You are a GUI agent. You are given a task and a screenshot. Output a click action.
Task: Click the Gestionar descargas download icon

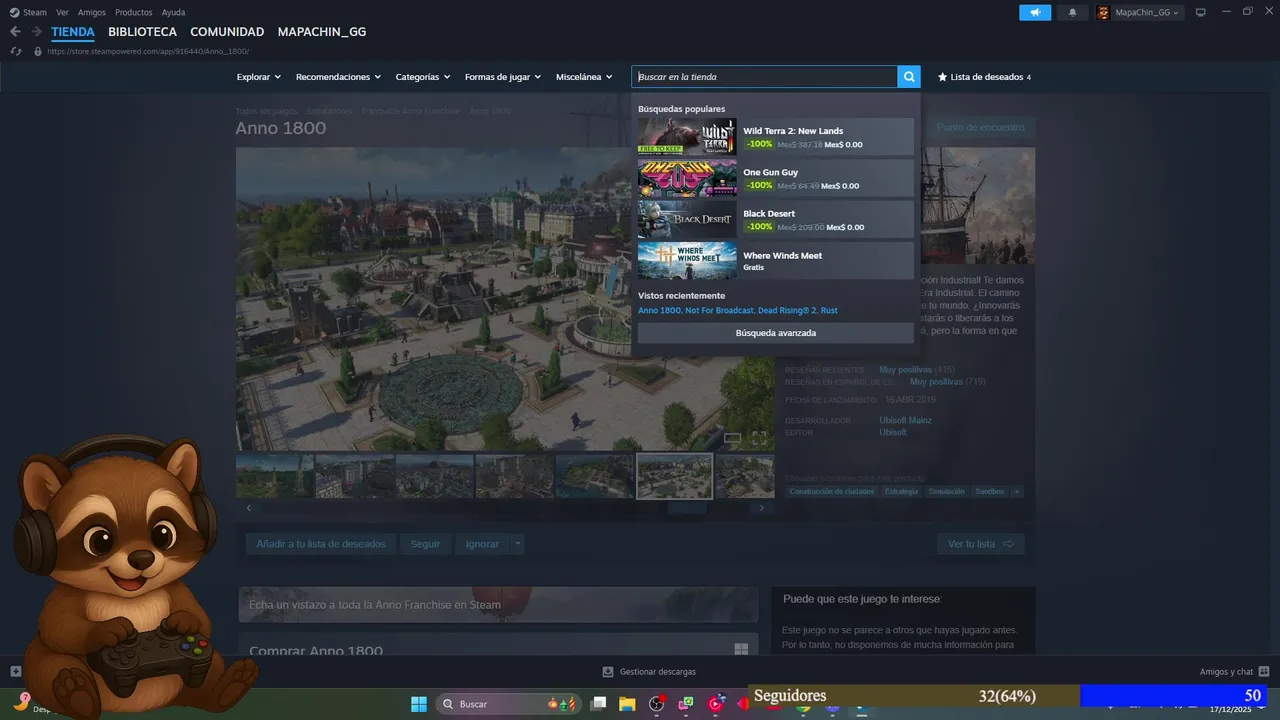click(608, 672)
